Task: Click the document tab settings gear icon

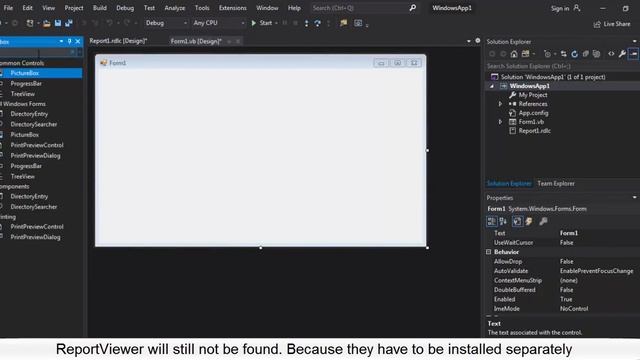Action: (478, 41)
